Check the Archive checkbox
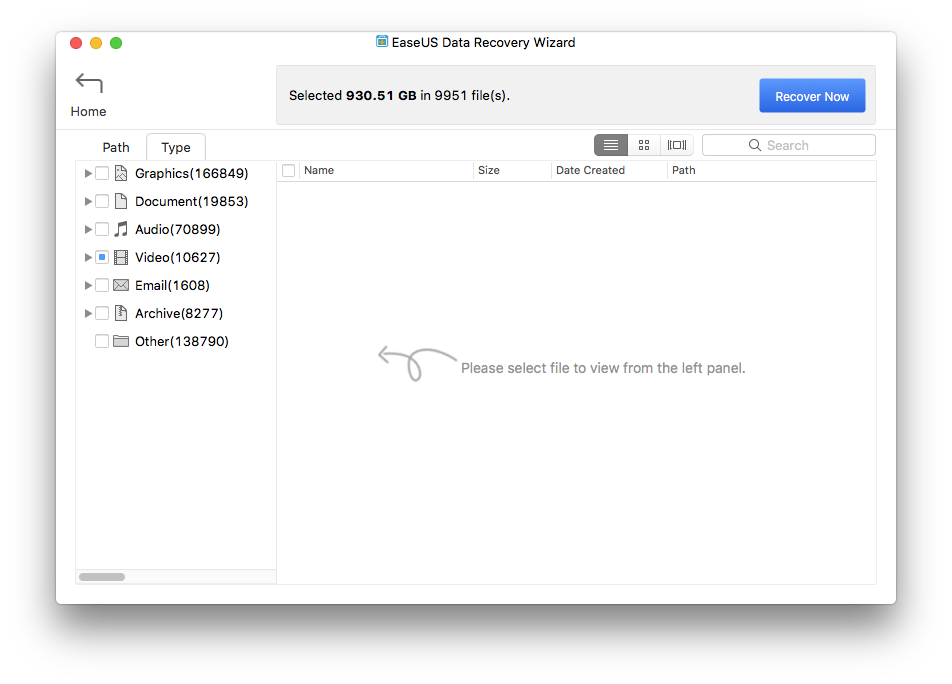The width and height of the screenshot is (952, 684). (x=102, y=313)
